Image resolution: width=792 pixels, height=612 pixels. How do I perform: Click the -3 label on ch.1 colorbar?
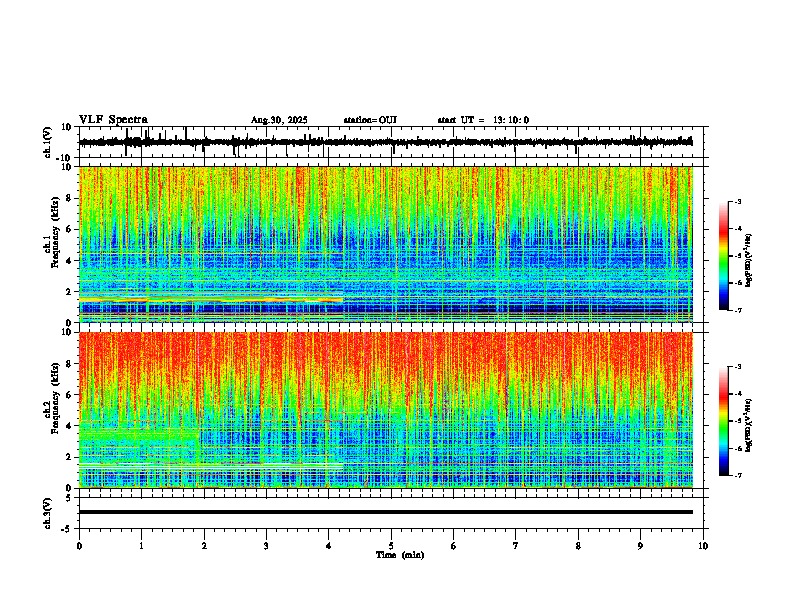[x=738, y=201]
